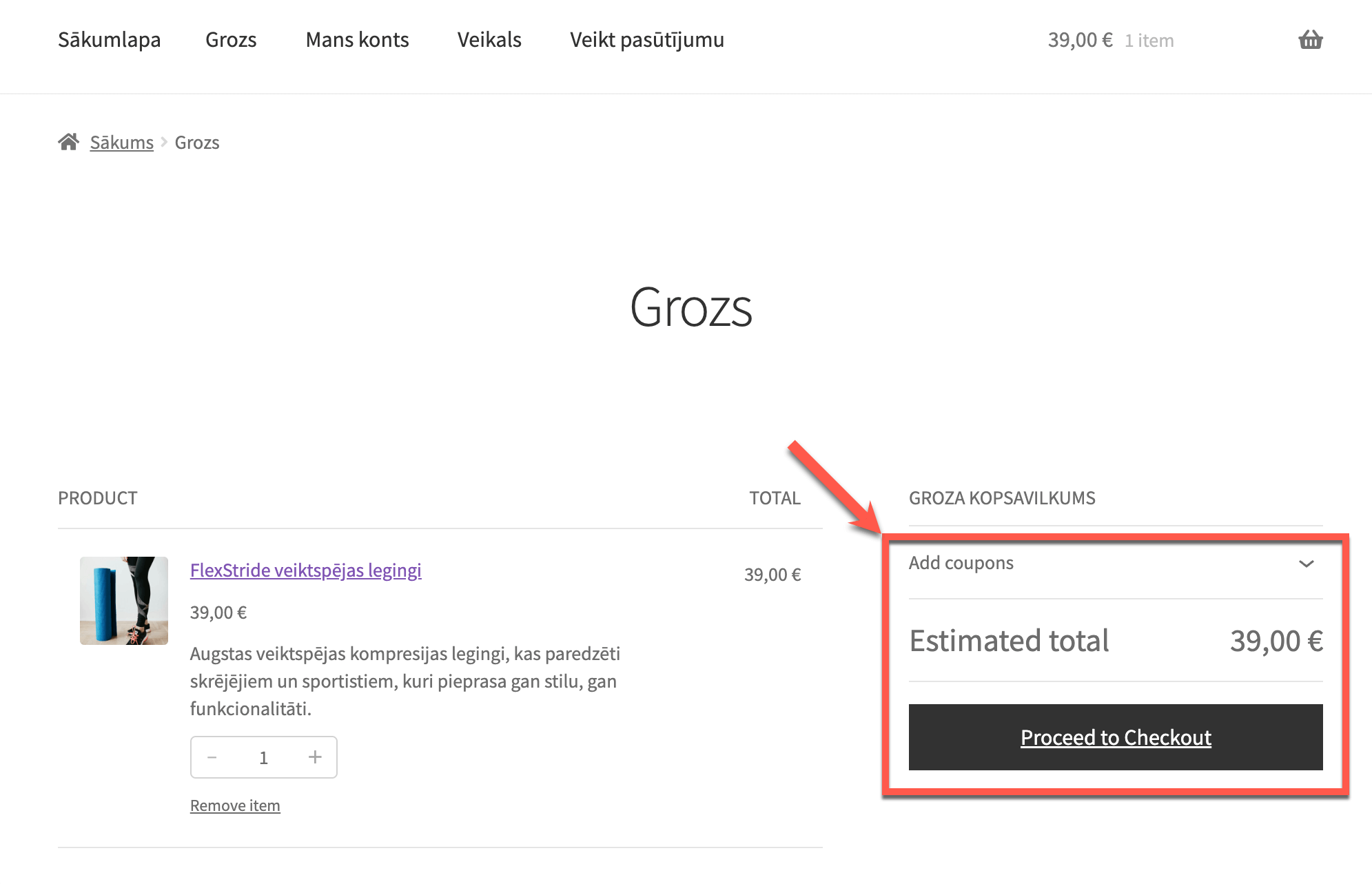The image size is (1372, 884).
Task: Select Veikt pasūtījumu in the menu
Action: click(646, 40)
